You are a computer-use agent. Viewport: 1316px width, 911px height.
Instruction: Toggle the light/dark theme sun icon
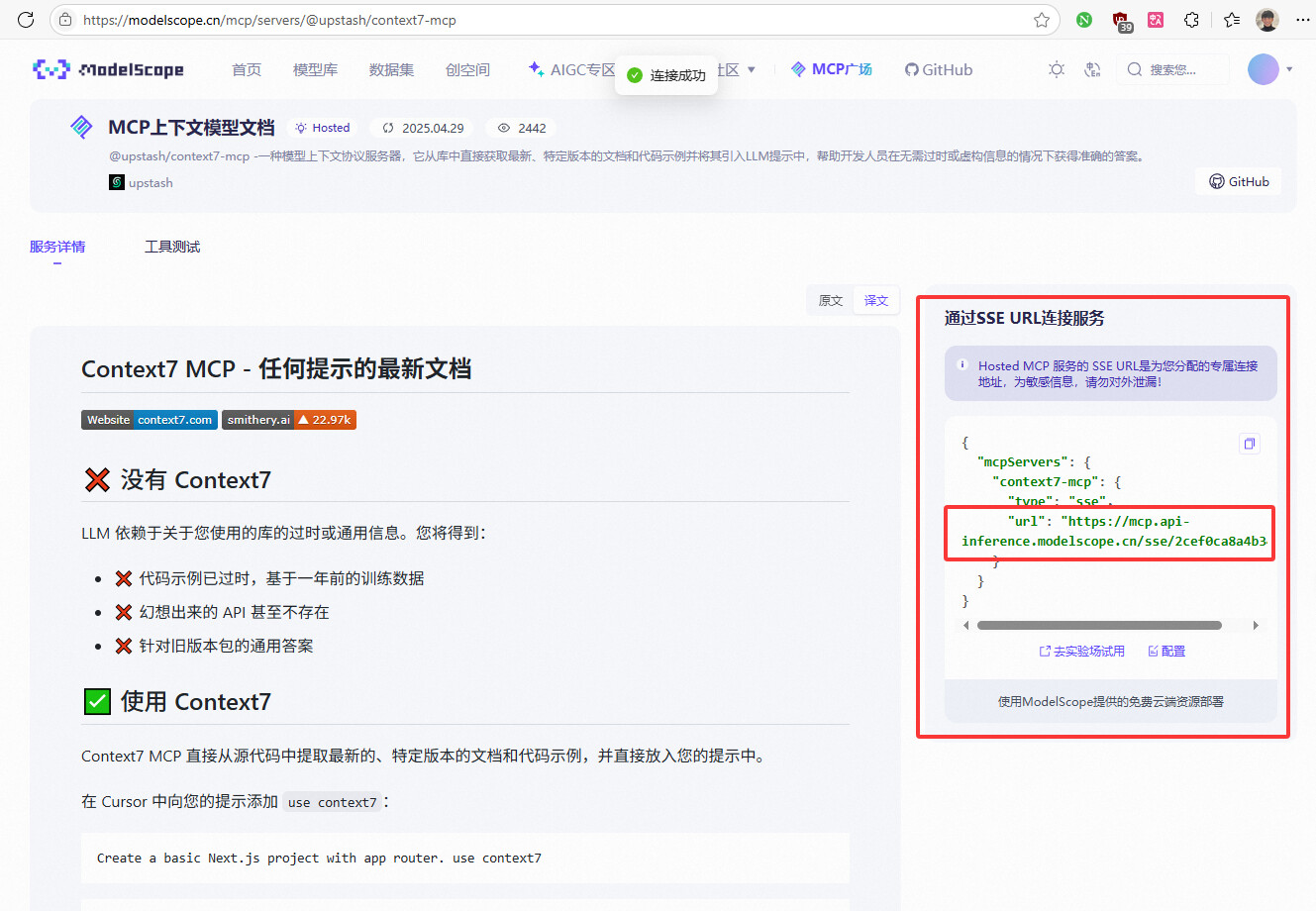pos(1057,69)
